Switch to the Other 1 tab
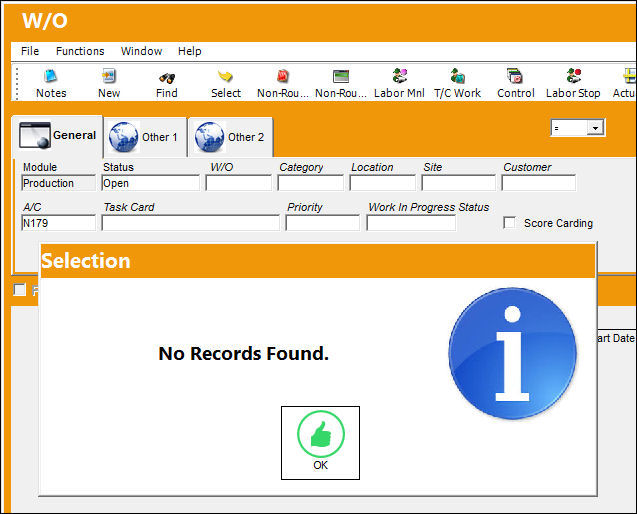Screen dimensions: 637x514 coord(145,137)
